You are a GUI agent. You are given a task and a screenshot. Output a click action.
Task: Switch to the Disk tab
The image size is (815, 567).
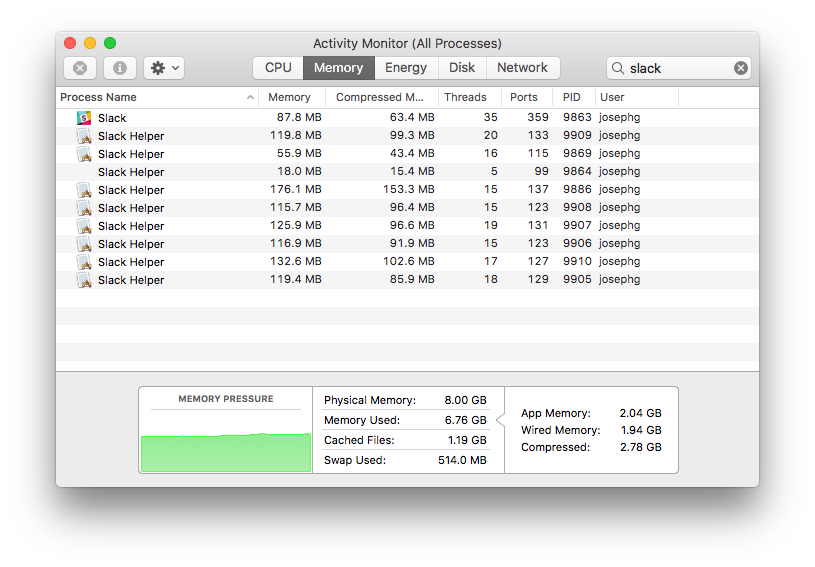462,68
